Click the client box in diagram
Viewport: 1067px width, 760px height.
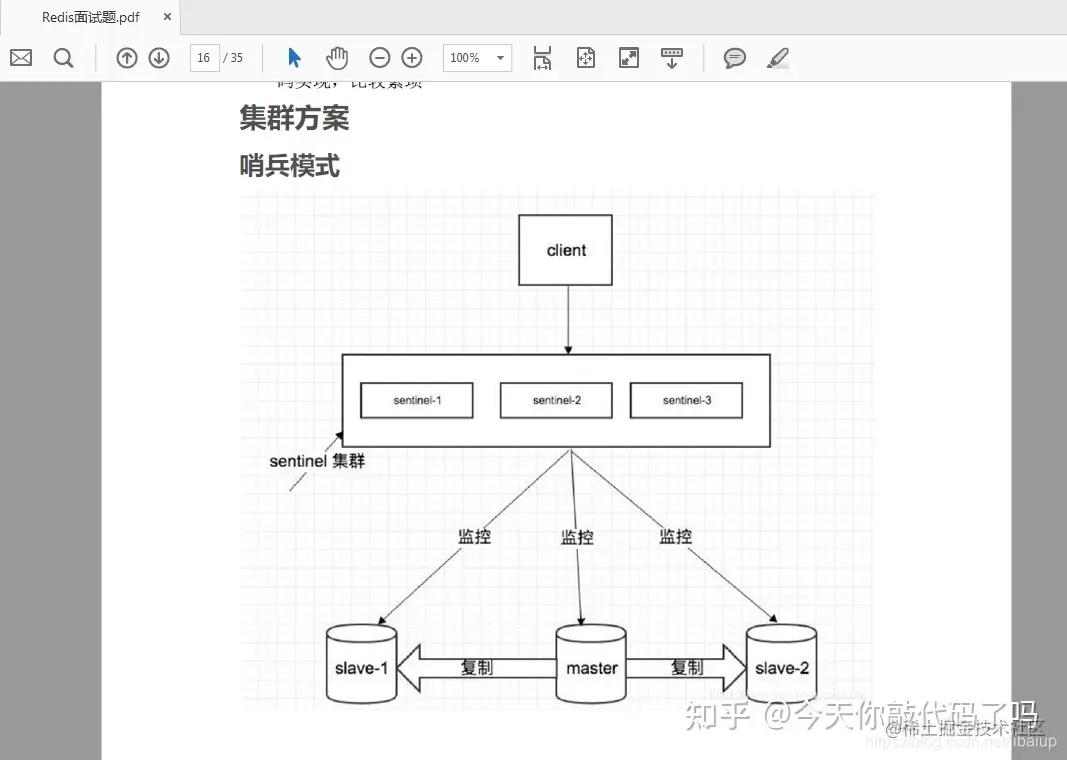click(x=565, y=250)
